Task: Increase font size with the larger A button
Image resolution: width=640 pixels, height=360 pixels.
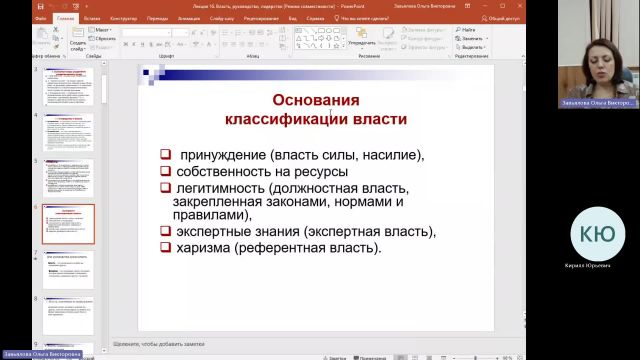Action: (x=194, y=32)
